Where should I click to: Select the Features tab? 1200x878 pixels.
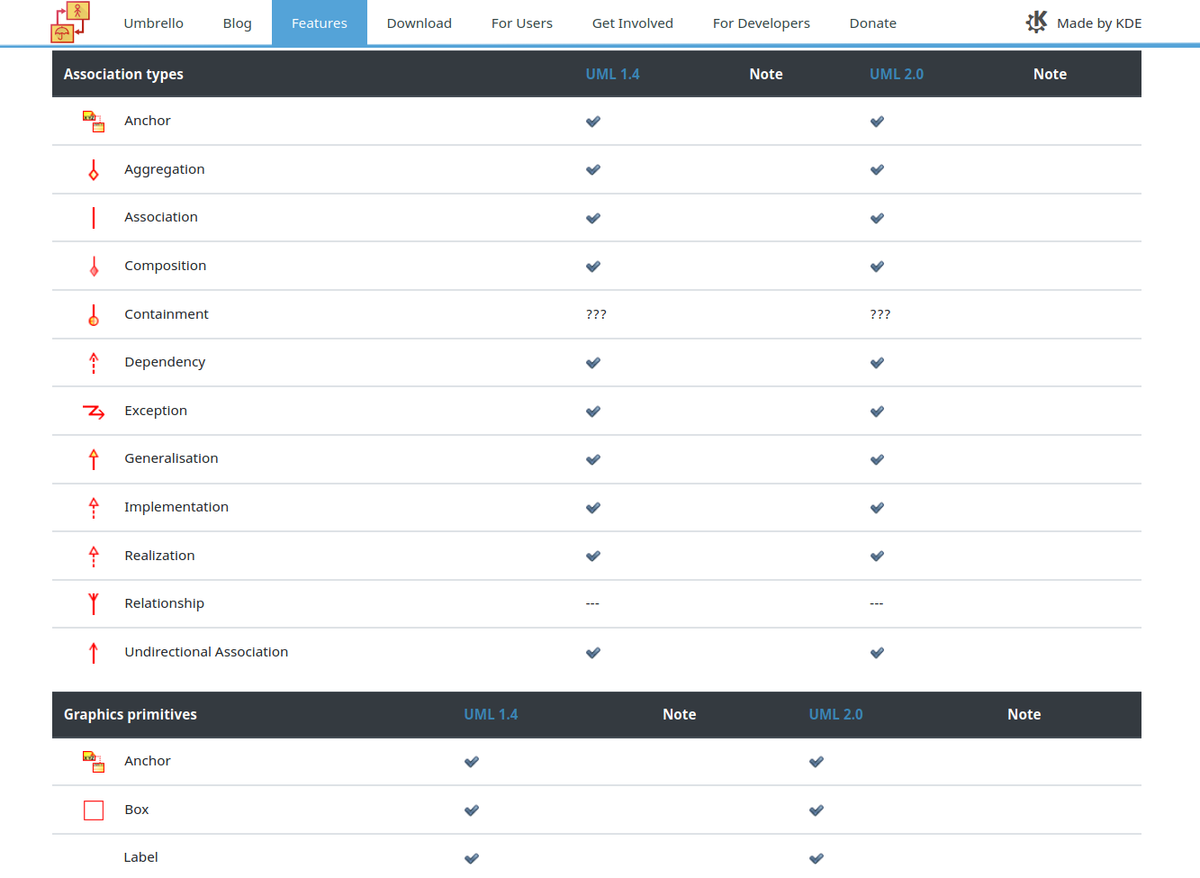(x=319, y=23)
